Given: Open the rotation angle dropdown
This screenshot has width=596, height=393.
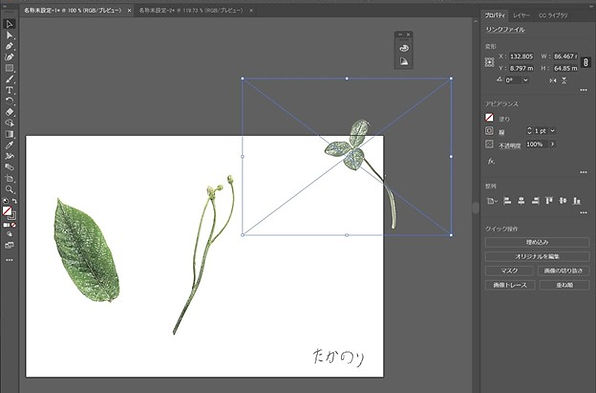Looking at the screenshot, I should coord(526,80).
